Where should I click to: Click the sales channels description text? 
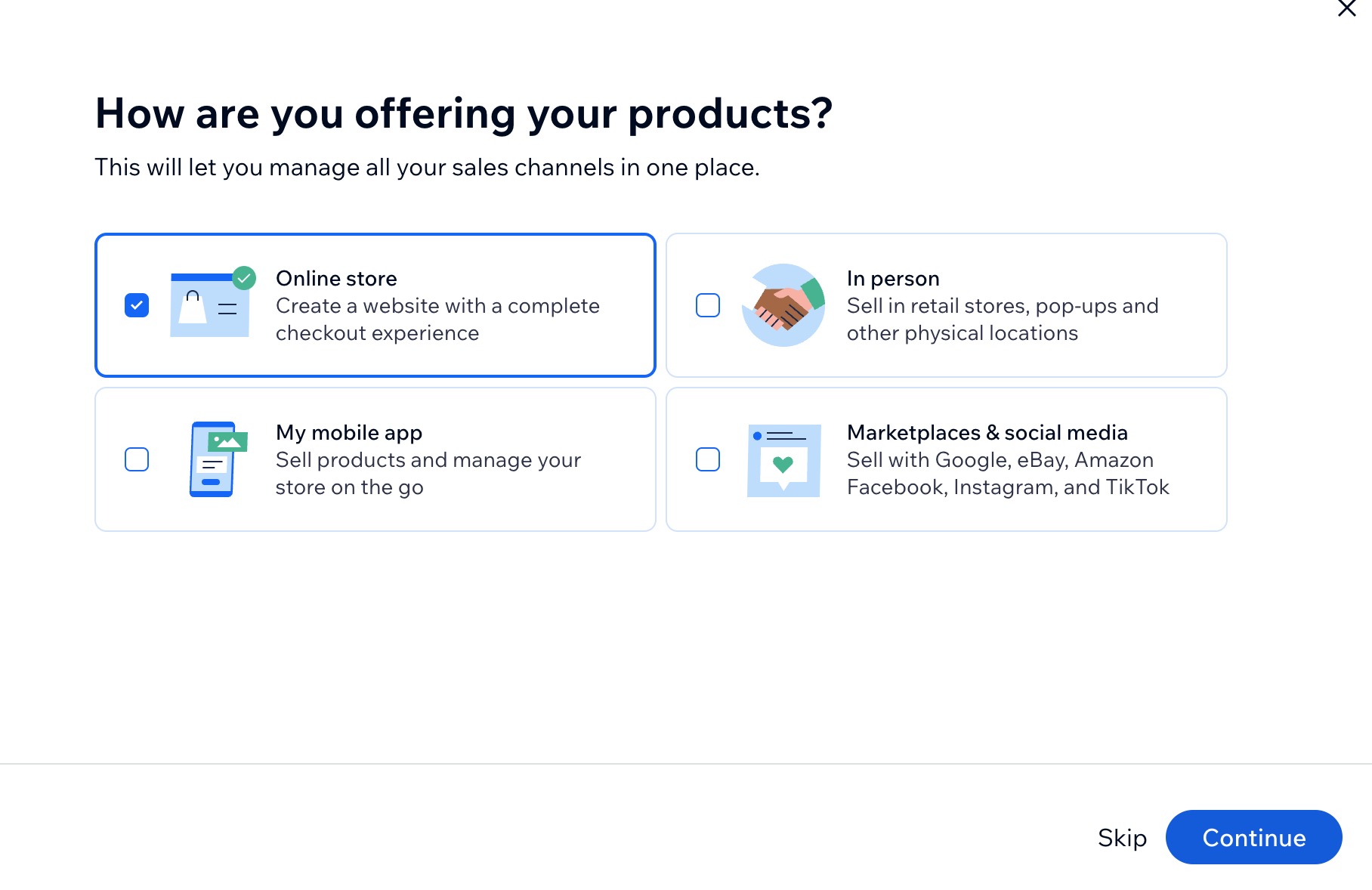pos(428,168)
